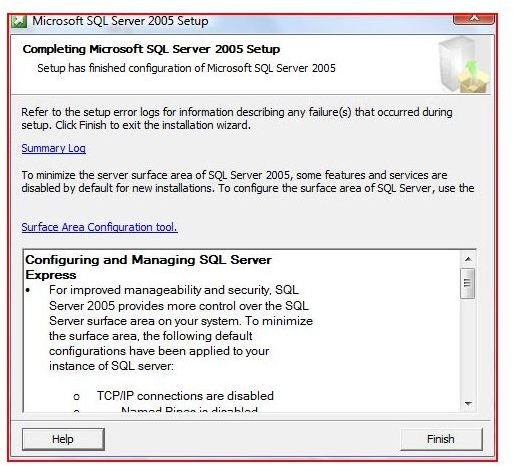Click the setup icon in title bar
514x466 pixels.
coord(19,22)
